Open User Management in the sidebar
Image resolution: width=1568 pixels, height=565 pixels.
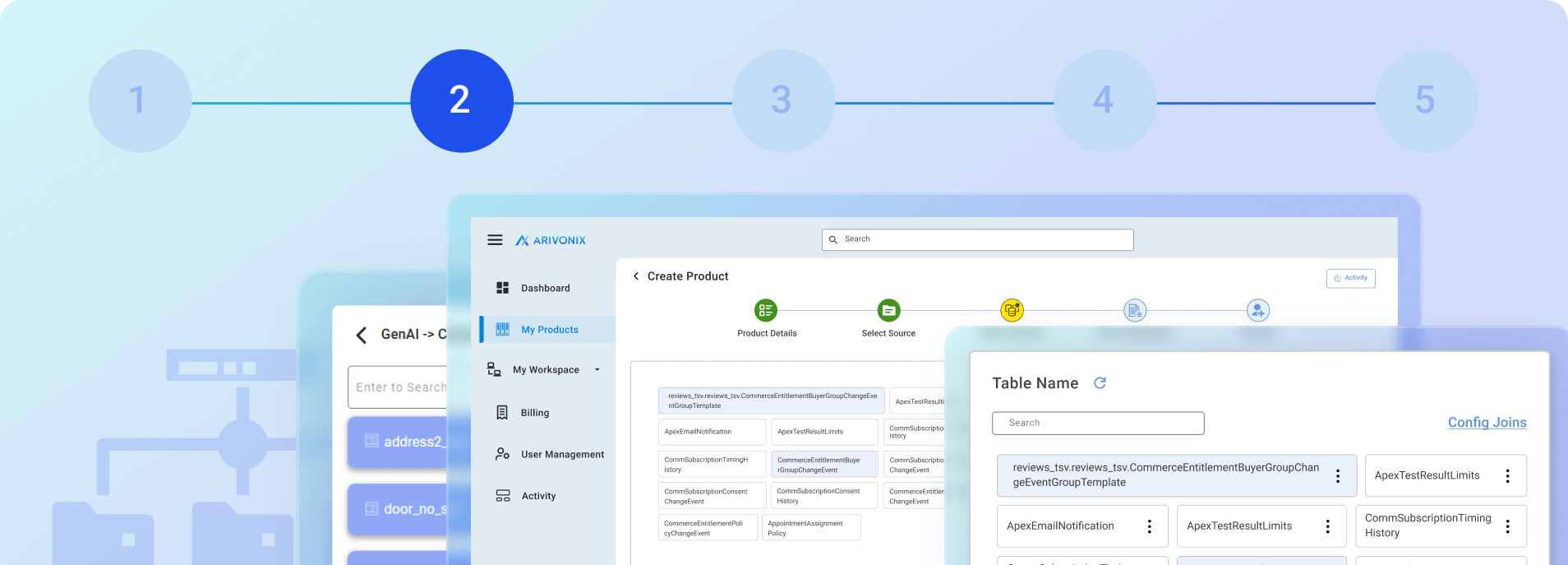tap(562, 454)
